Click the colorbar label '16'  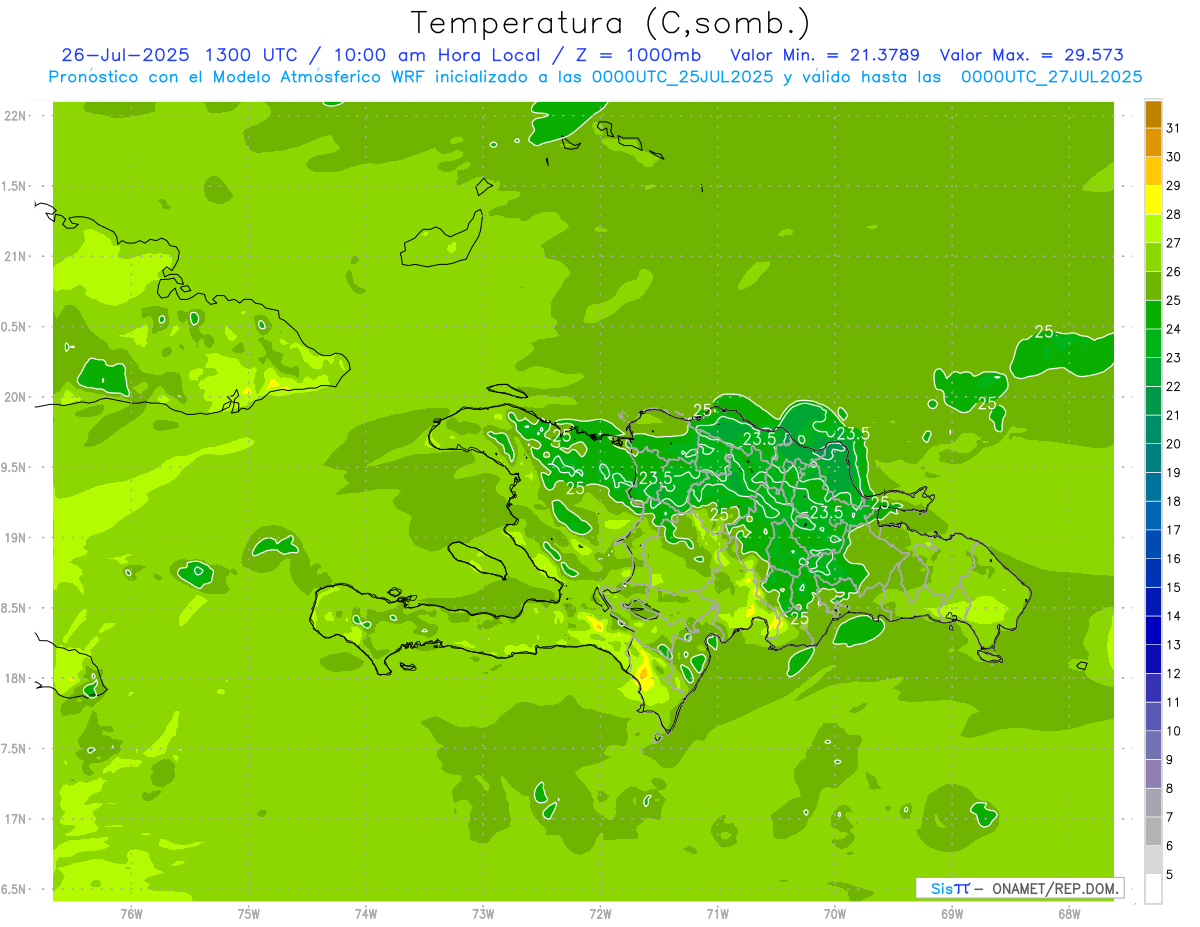pyautogui.click(x=1173, y=559)
